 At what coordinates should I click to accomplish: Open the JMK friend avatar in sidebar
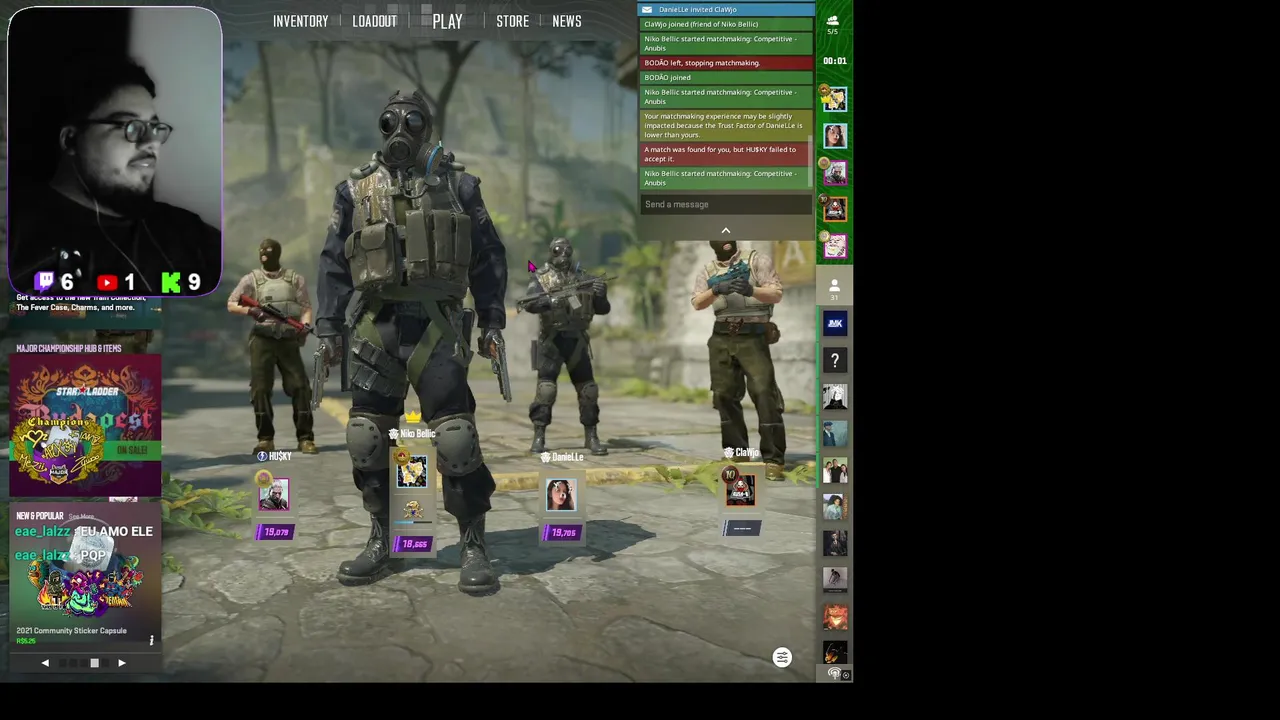click(x=835, y=323)
